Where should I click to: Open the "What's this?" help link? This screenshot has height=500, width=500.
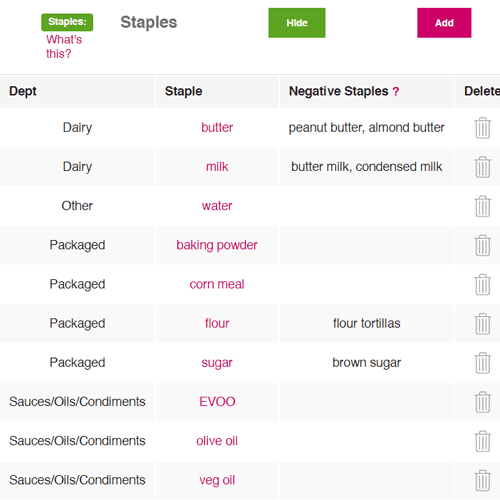tap(64, 47)
